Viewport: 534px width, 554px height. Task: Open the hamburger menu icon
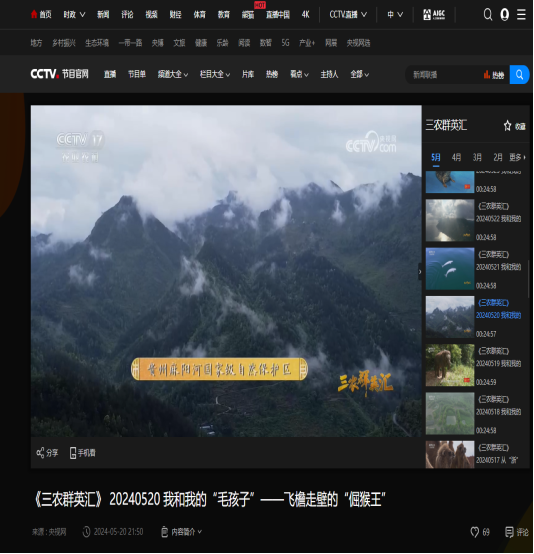pos(521,14)
